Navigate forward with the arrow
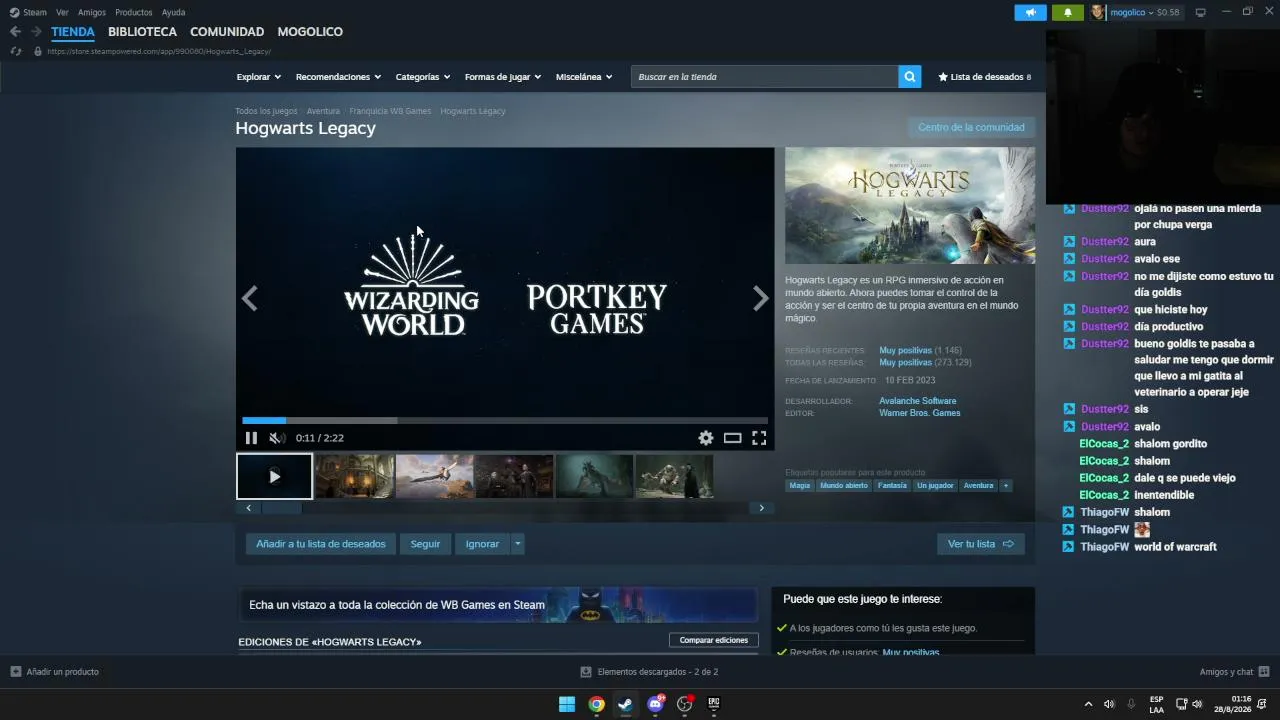The width and height of the screenshot is (1280, 720). click(x=36, y=32)
